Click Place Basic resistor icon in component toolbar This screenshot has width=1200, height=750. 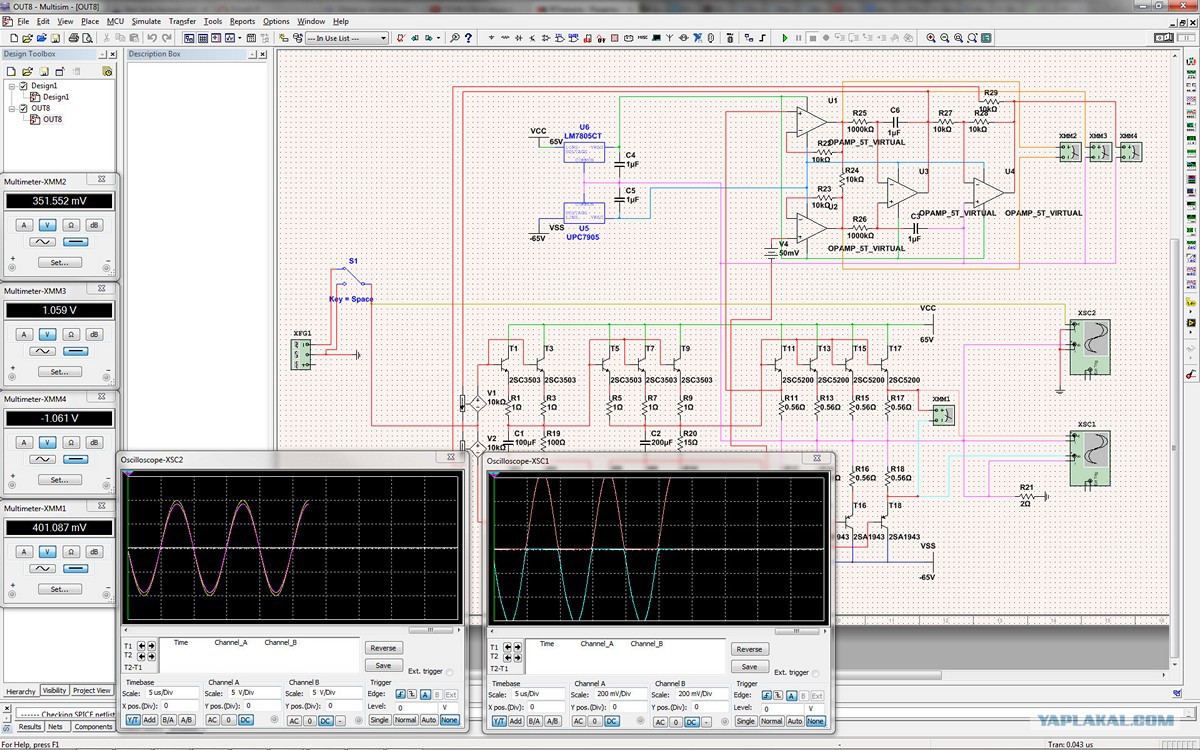pyautogui.click(x=505, y=38)
